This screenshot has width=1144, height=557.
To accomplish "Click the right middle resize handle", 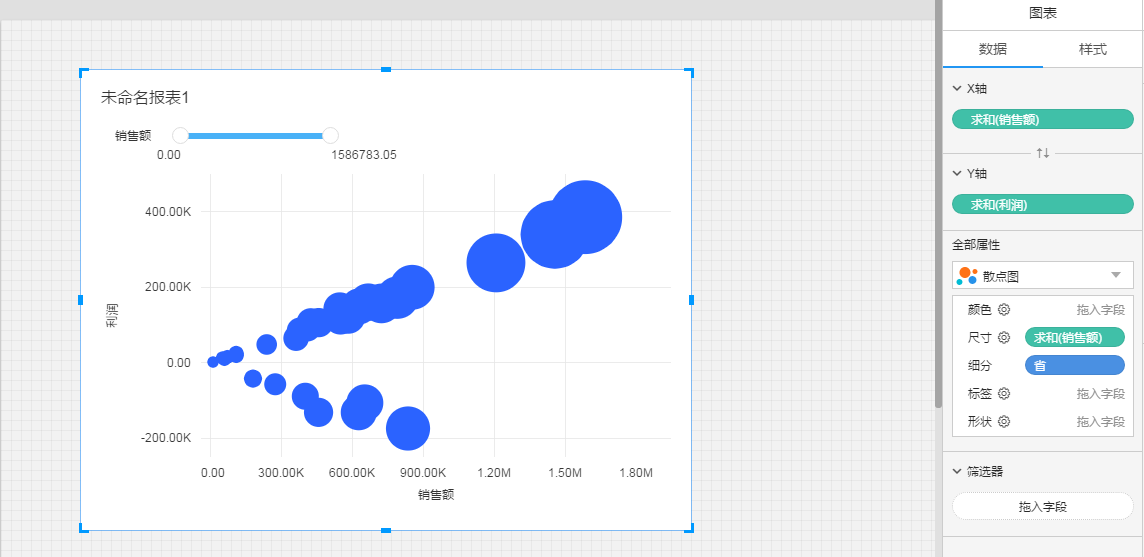I will coord(692,299).
